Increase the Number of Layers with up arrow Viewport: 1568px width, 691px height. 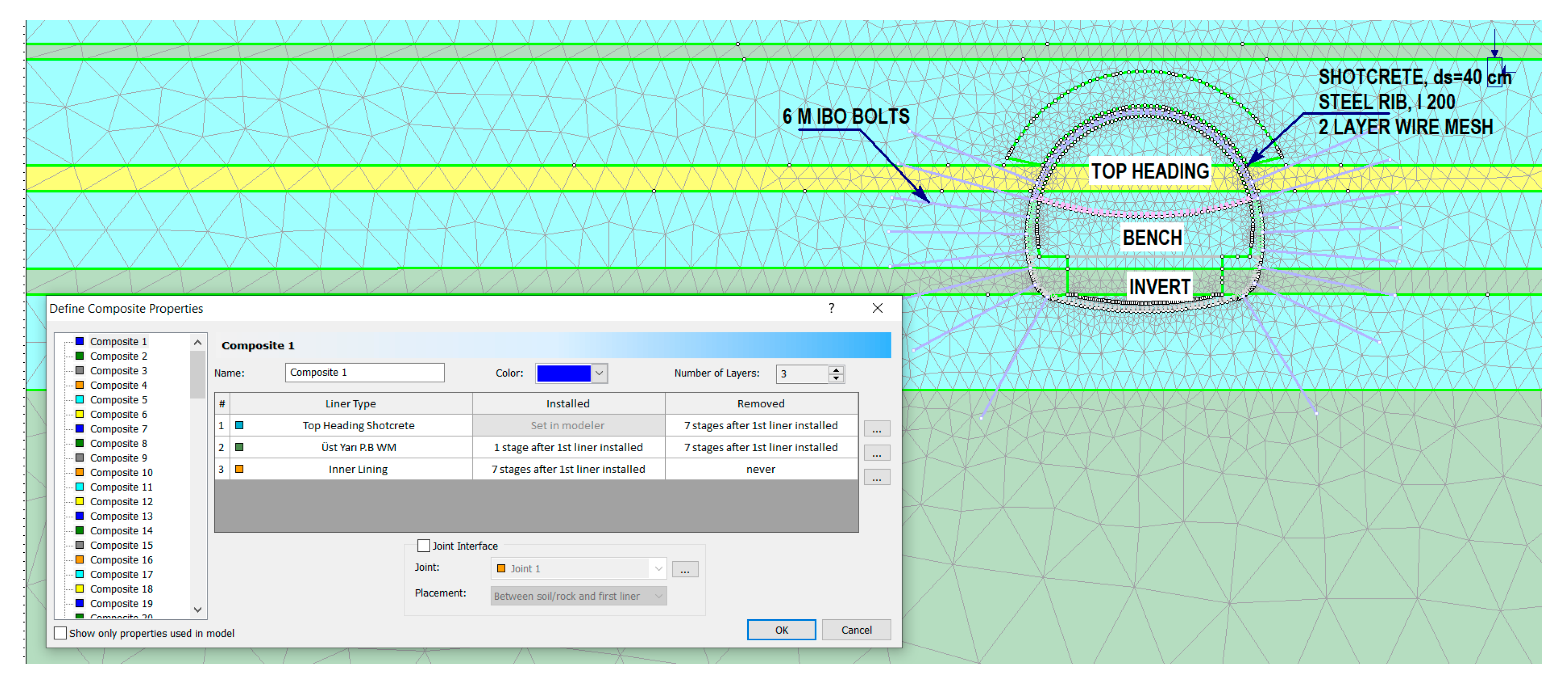(x=836, y=369)
